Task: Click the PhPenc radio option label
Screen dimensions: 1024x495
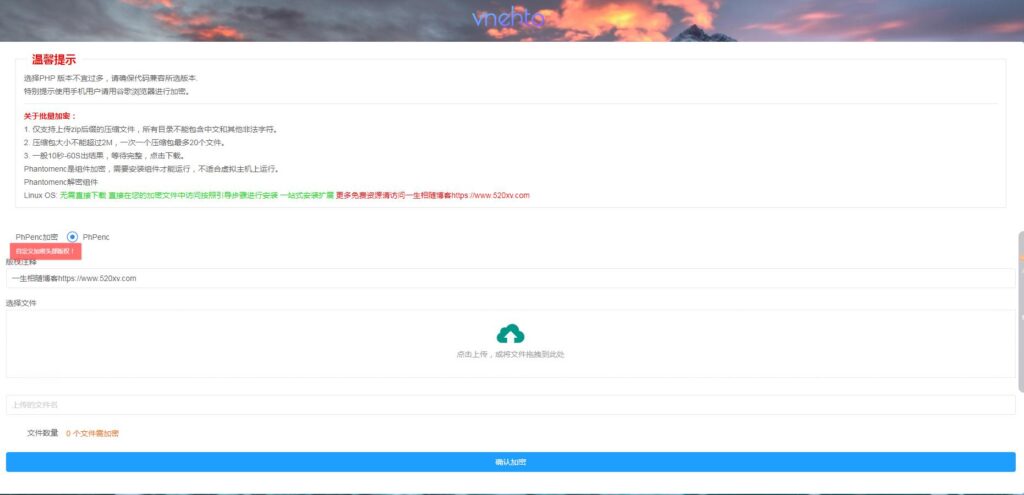Action: 96,237
